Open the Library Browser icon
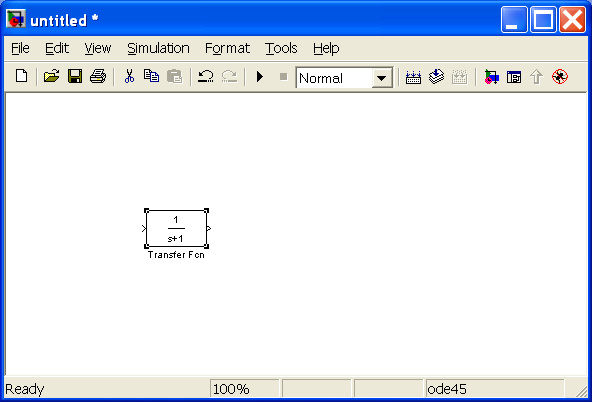592x402 pixels. 491,77
